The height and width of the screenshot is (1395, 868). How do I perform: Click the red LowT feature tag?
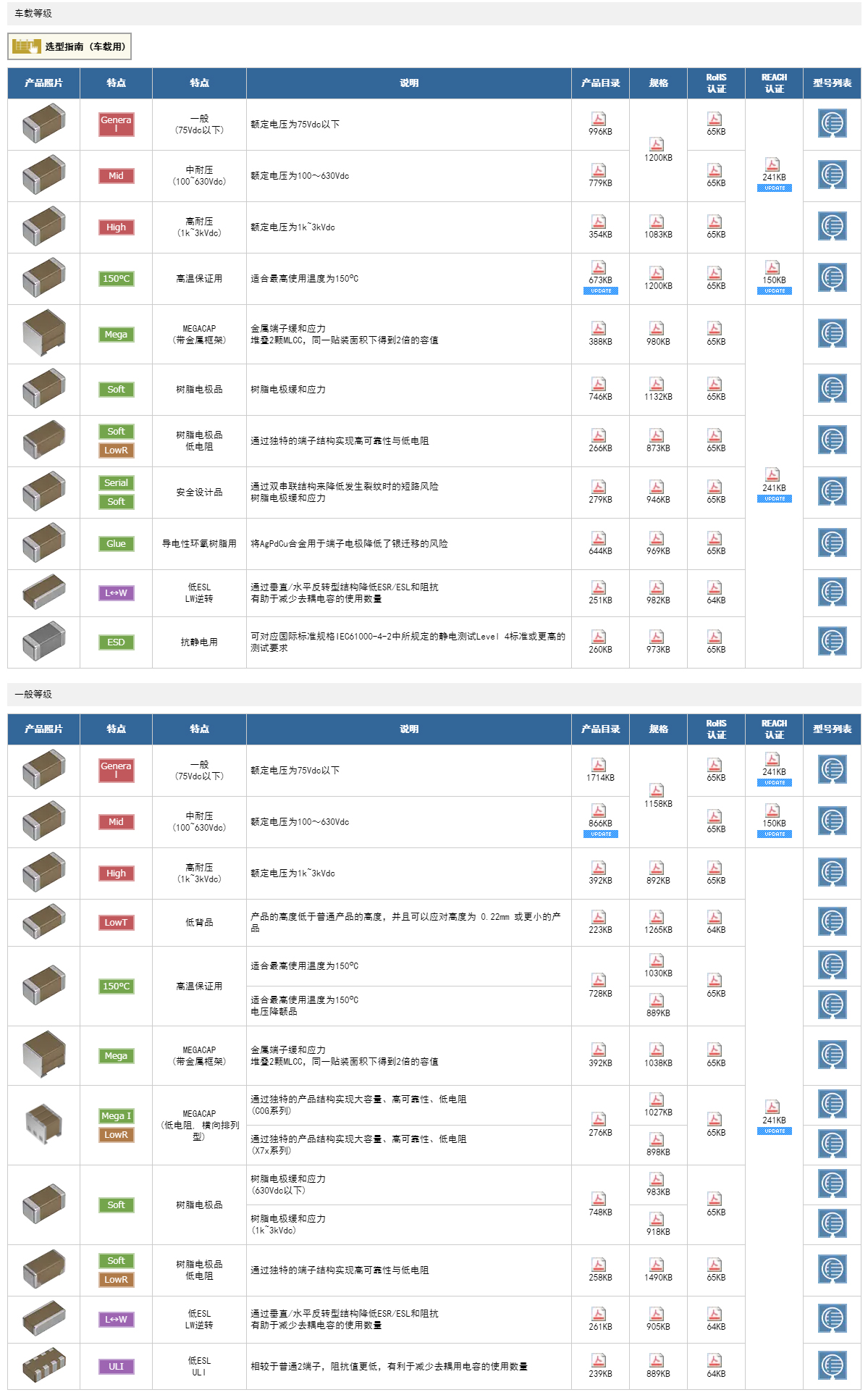point(116,923)
